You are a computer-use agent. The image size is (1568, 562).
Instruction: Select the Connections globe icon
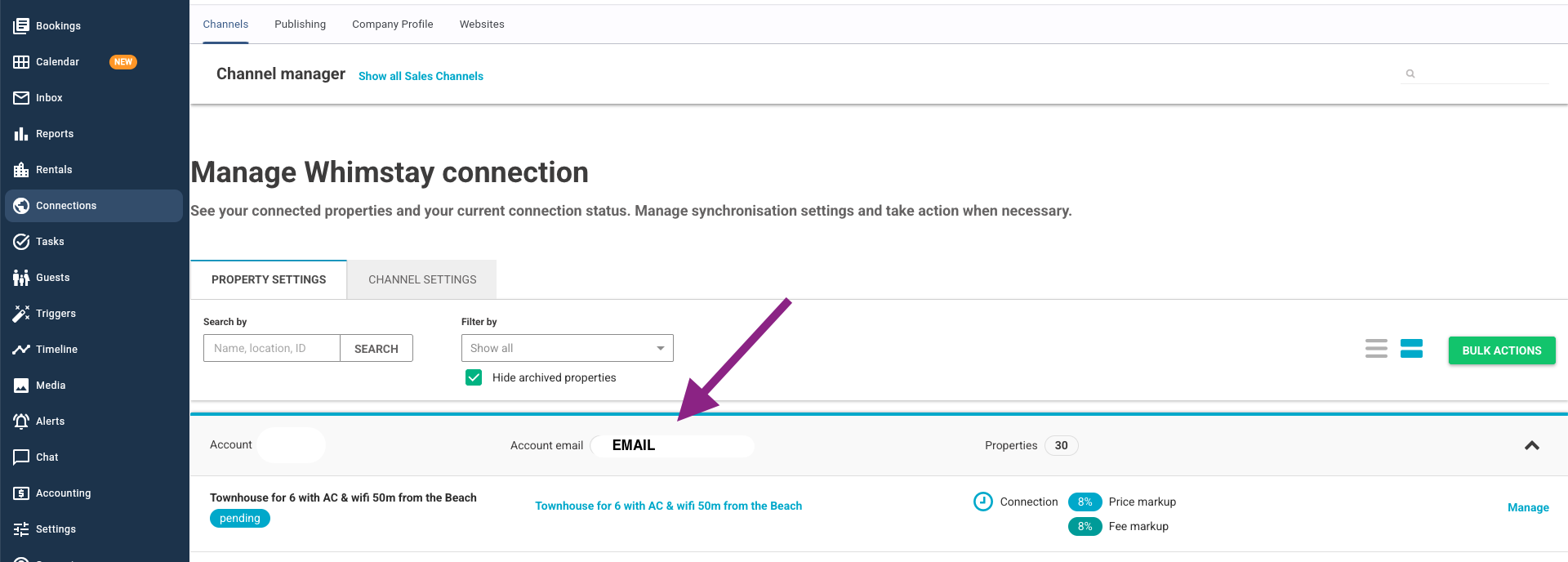[x=21, y=206]
